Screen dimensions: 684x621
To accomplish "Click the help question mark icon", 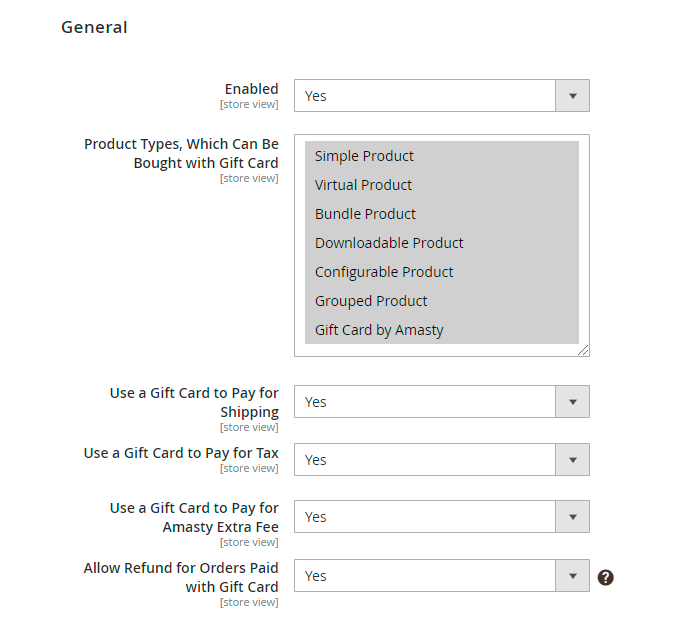I will point(605,577).
